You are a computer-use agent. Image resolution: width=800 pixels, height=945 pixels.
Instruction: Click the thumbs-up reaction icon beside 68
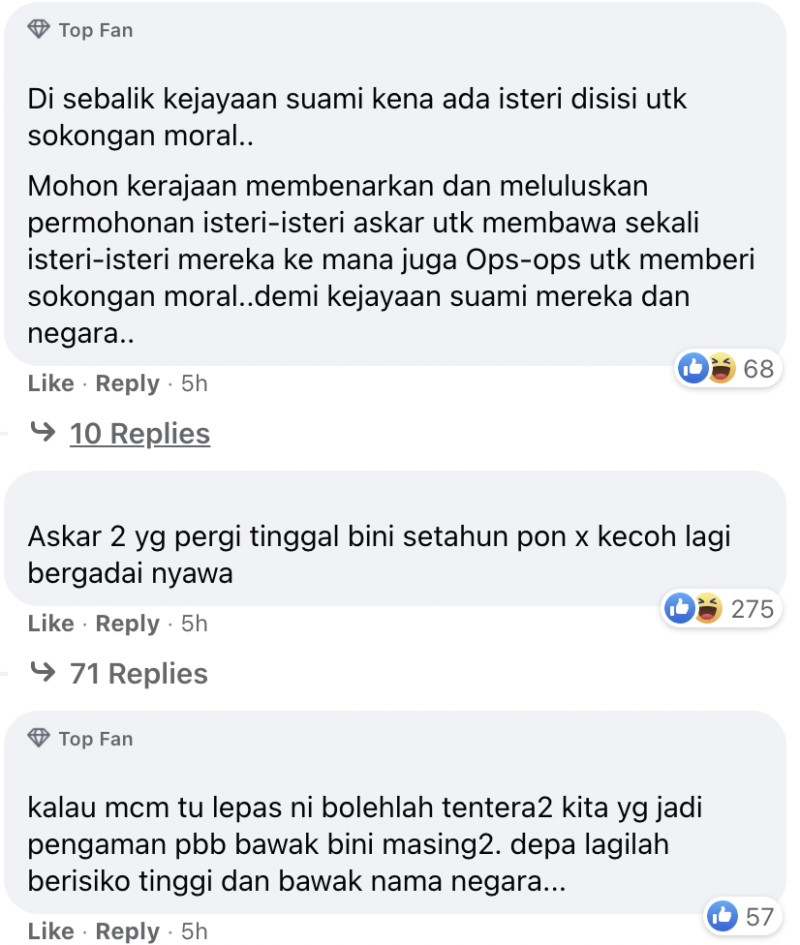click(693, 368)
